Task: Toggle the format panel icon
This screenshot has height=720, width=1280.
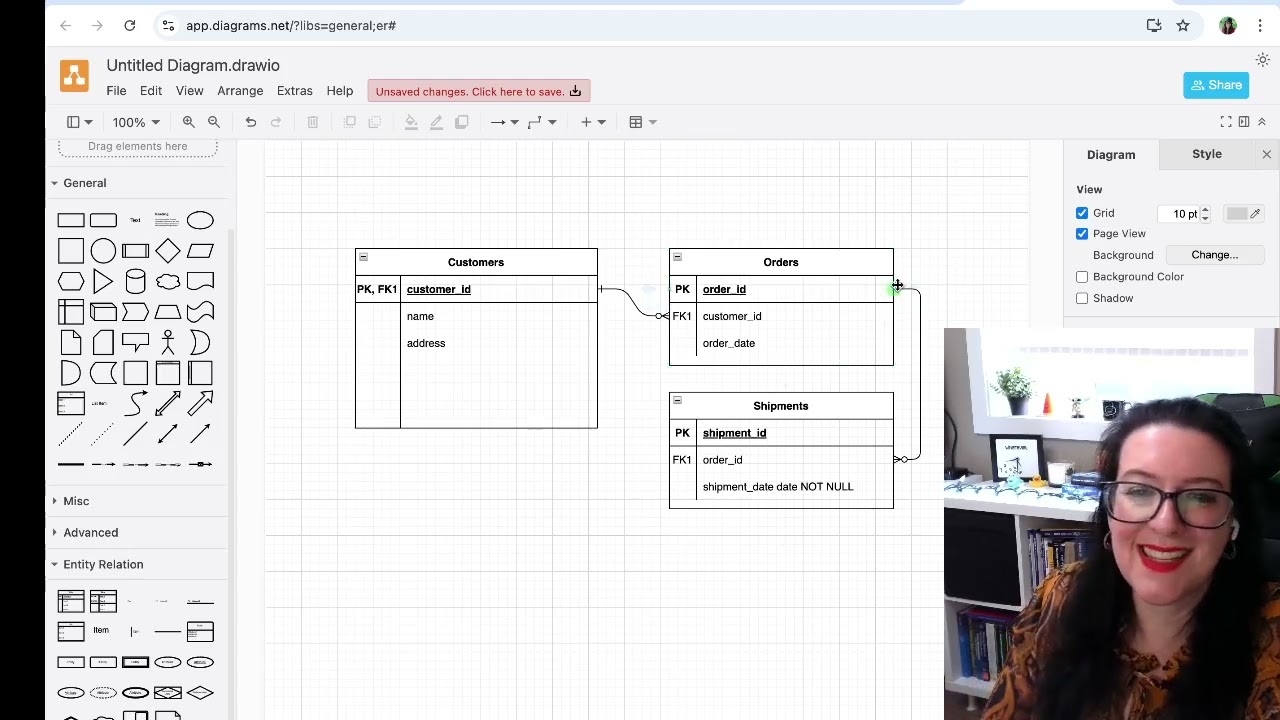Action: [x=1244, y=122]
